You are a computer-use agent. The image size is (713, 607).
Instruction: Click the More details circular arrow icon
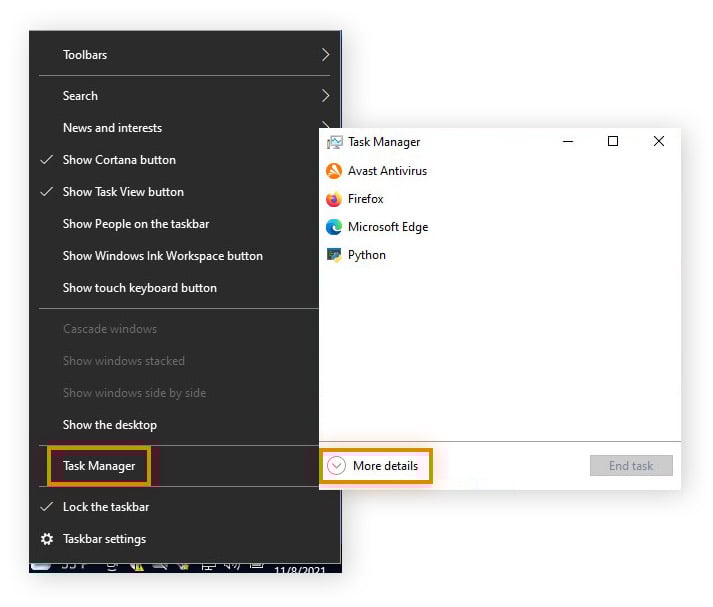pyautogui.click(x=337, y=466)
